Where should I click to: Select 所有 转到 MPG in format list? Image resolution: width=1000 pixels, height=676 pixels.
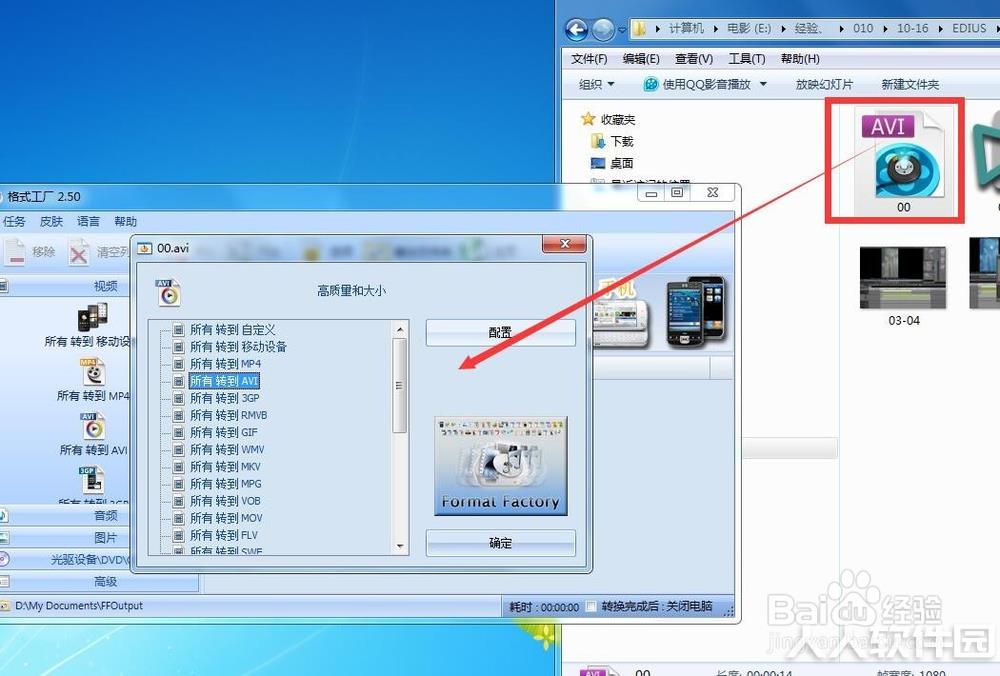click(226, 483)
